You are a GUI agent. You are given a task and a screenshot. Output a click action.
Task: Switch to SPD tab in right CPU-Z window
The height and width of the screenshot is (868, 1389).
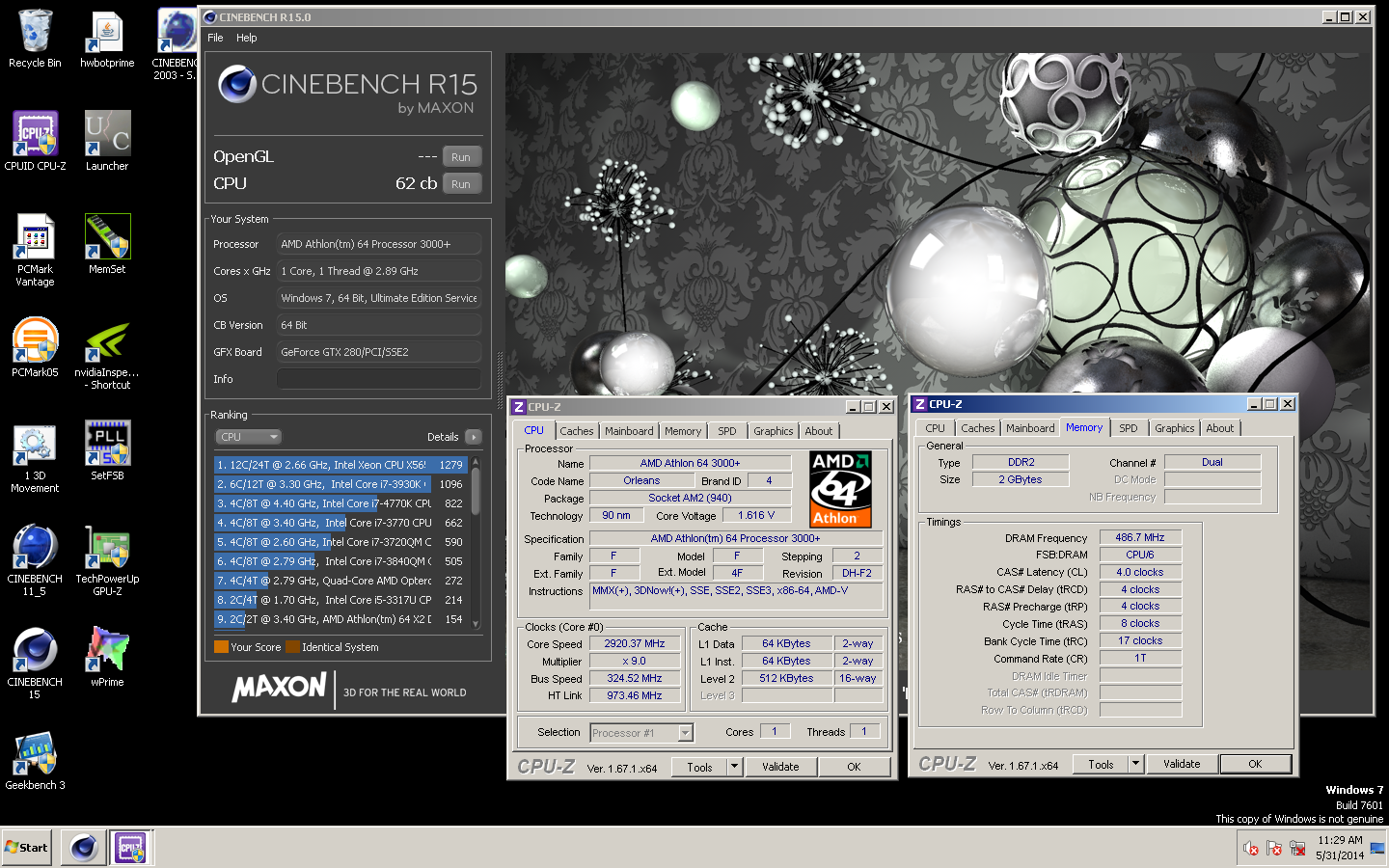point(1129,428)
